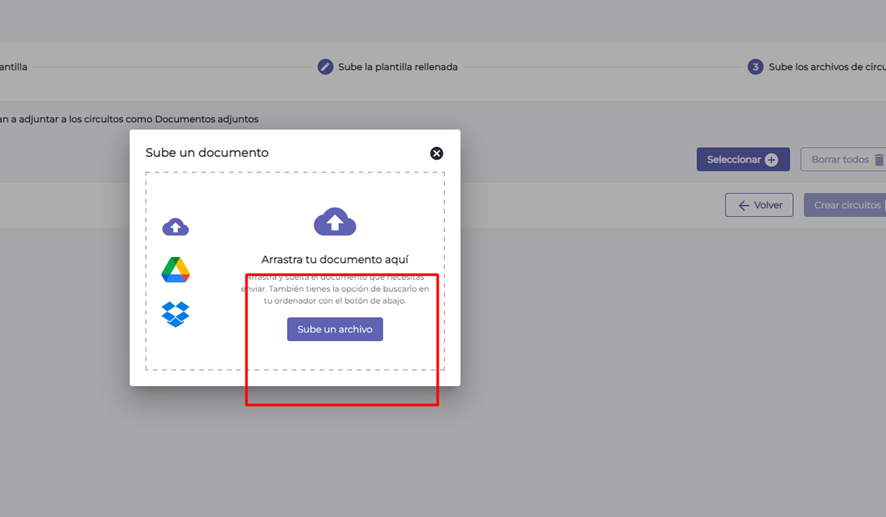Select the Sube la plantilla rellenada step
Screen dimensions: 886x517
388,67
